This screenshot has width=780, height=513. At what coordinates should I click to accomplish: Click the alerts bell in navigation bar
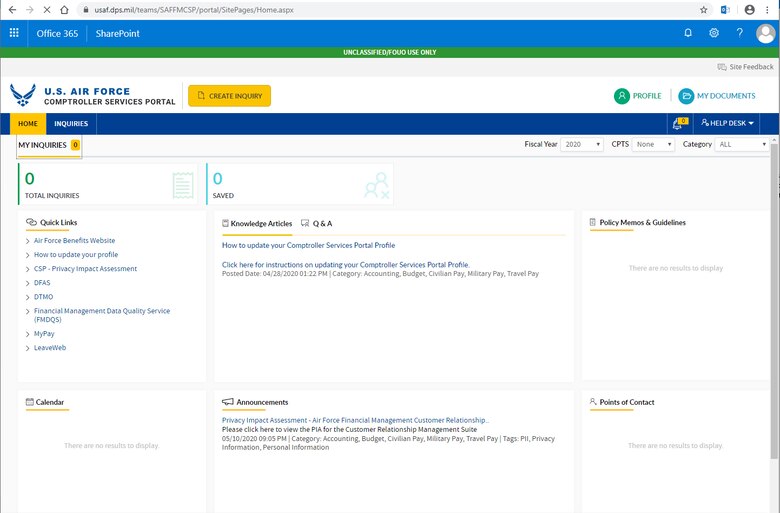677,124
